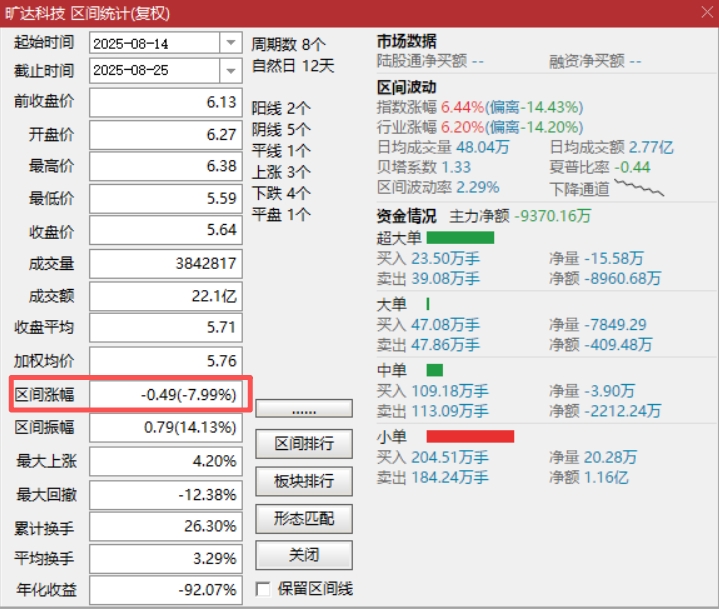Click the 最大回撤 field -12.38%
719x609 pixels.
point(166,495)
